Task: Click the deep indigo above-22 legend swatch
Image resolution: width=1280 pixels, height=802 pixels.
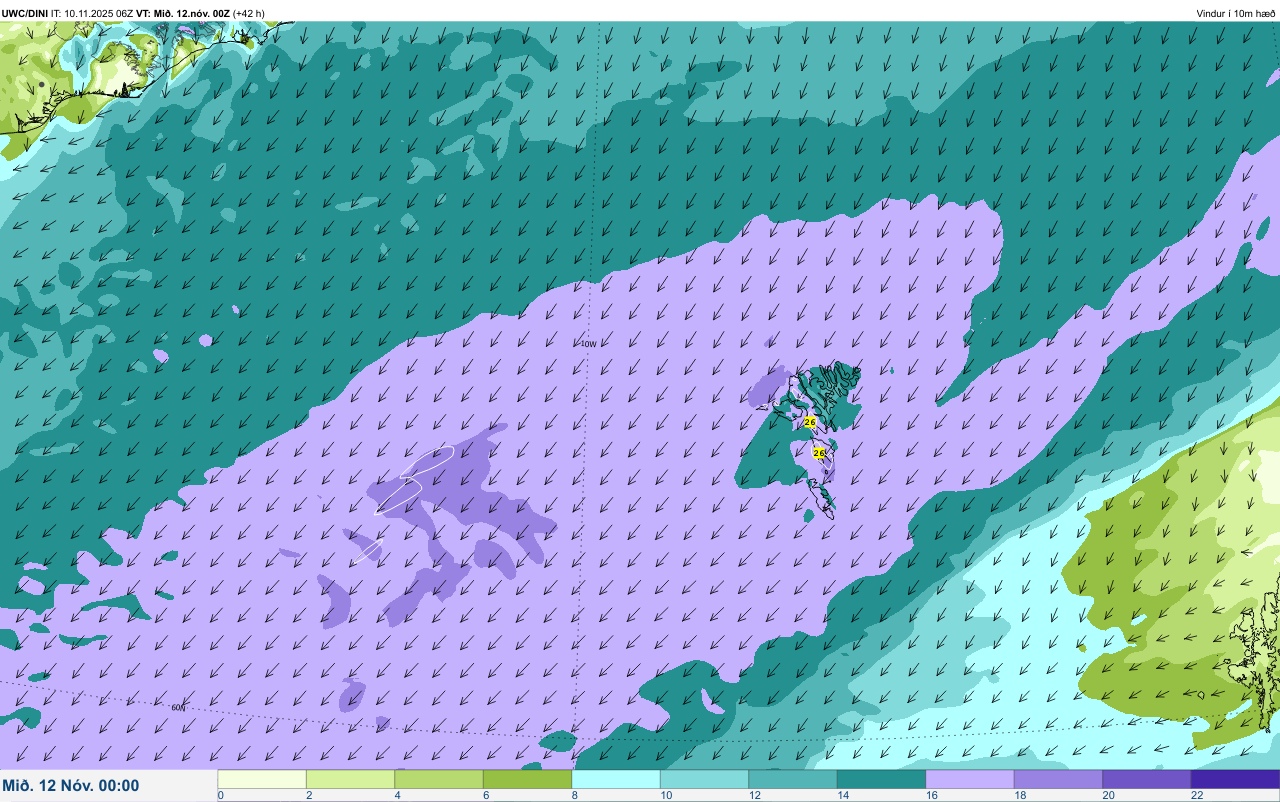Action: (1235, 779)
